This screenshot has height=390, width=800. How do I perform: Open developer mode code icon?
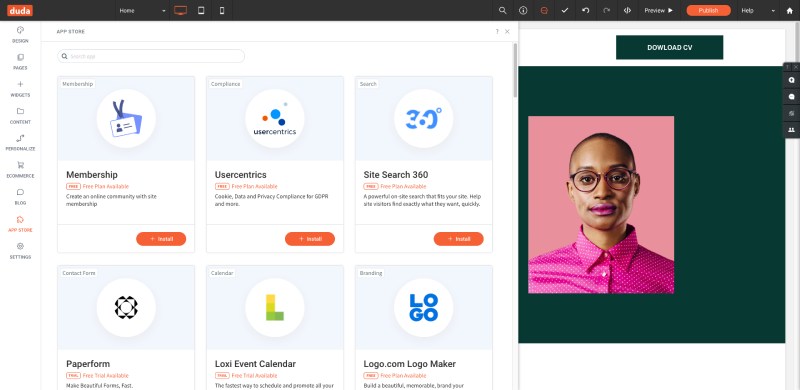(x=628, y=10)
